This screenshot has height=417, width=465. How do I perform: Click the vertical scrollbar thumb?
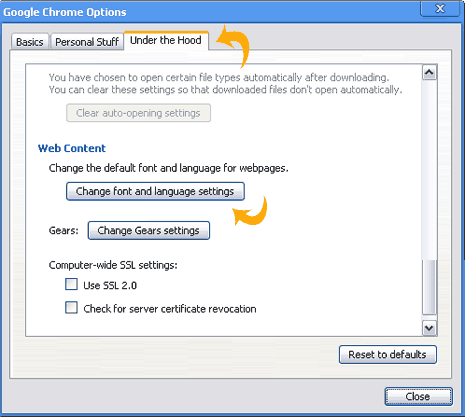point(429,287)
